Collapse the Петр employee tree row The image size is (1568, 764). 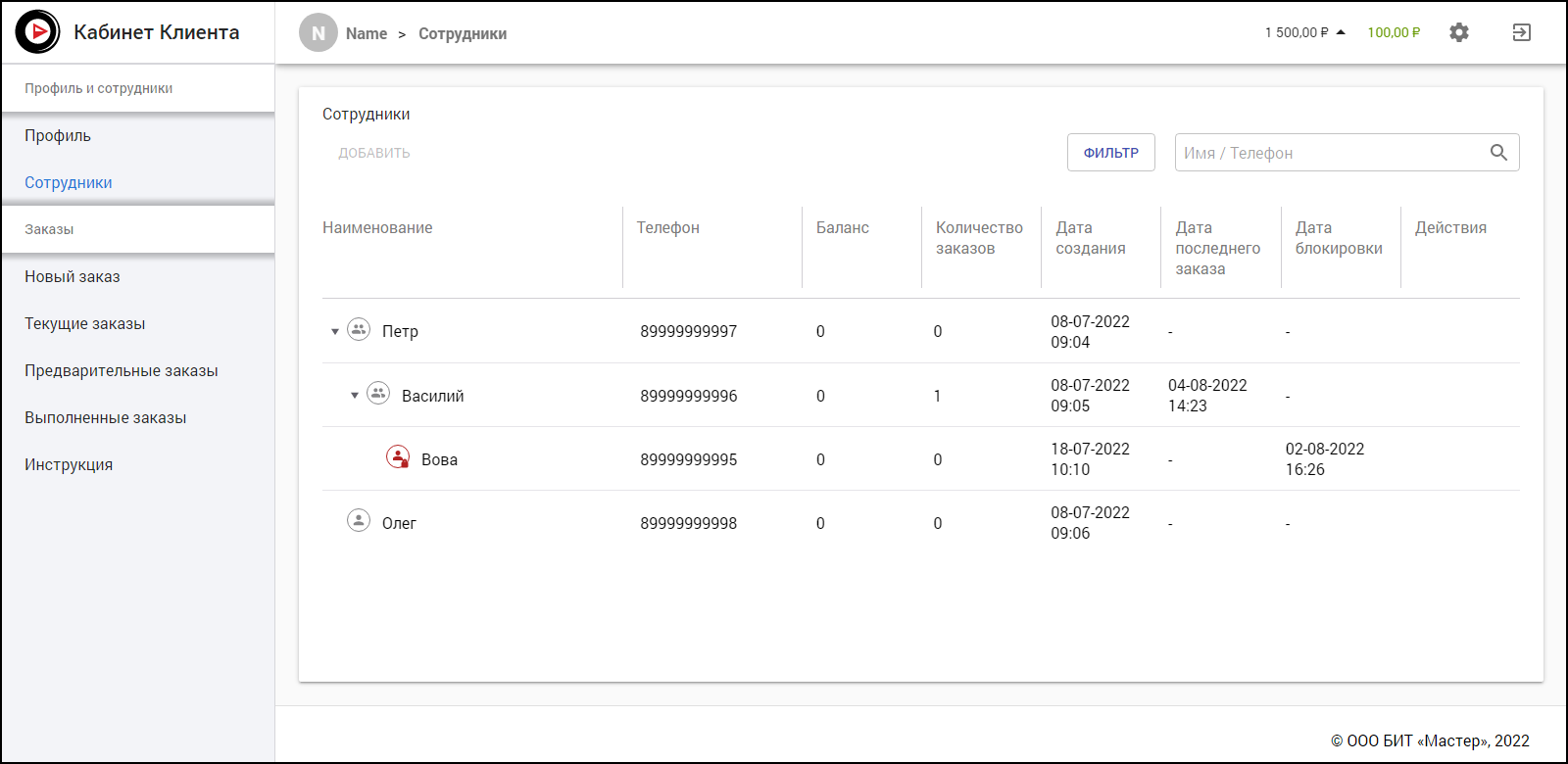(335, 332)
